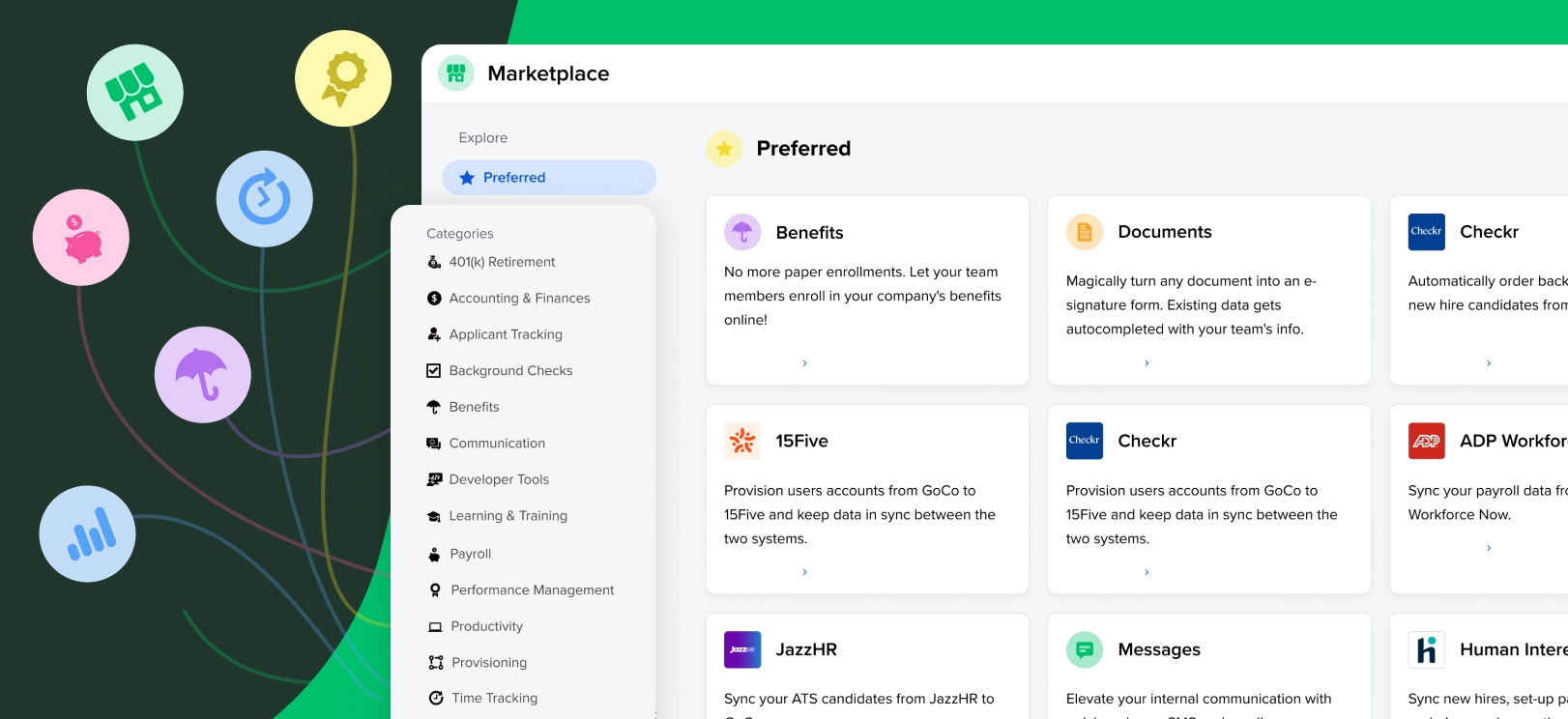The height and width of the screenshot is (719, 1568).
Task: Click the yellow star icon beside Preferred heading
Action: click(x=724, y=149)
